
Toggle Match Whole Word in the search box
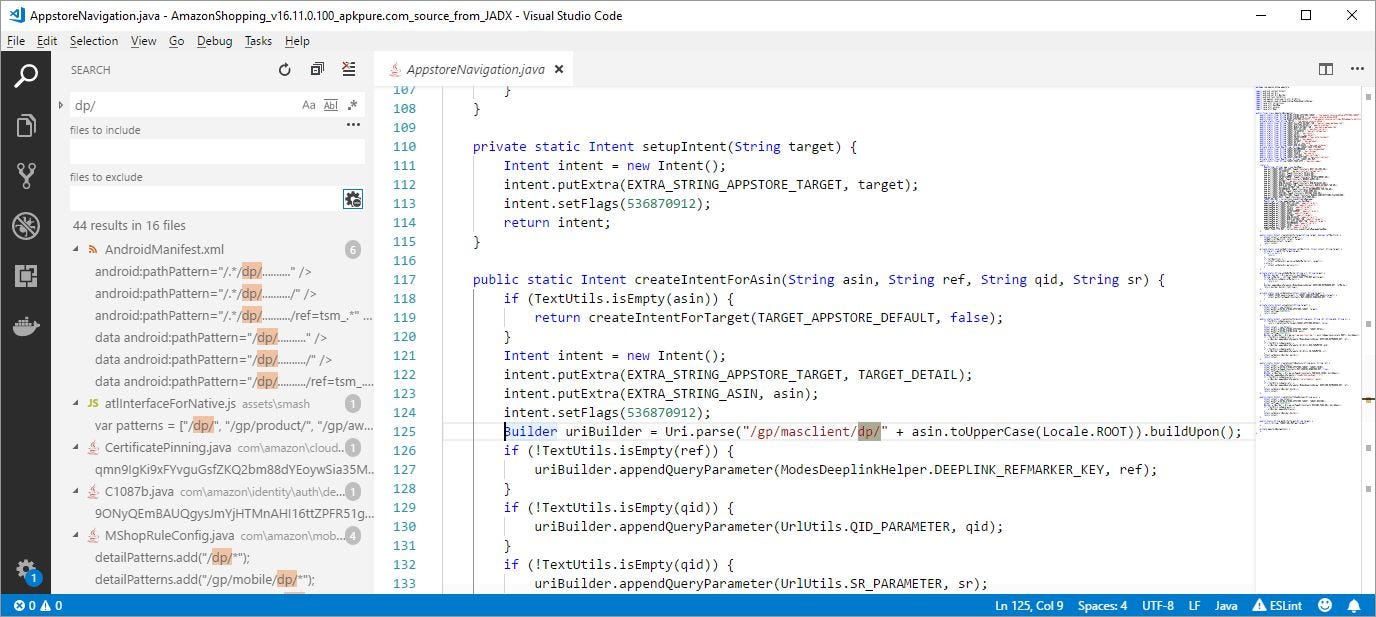click(331, 105)
